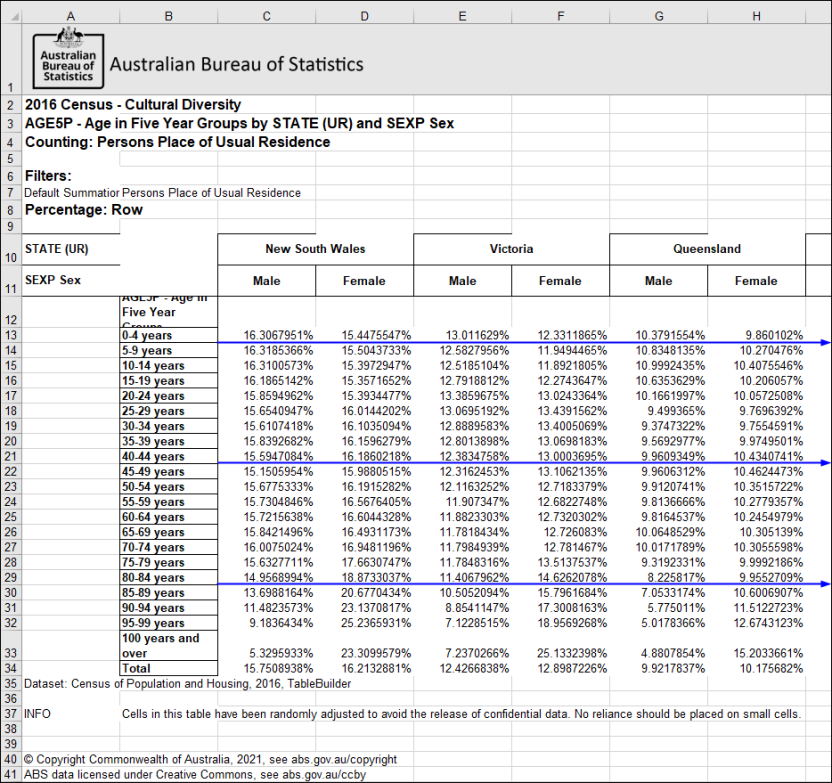This screenshot has height=783, width=832.
Task: Click the cell showing 16.3067951%
Action: click(266, 335)
